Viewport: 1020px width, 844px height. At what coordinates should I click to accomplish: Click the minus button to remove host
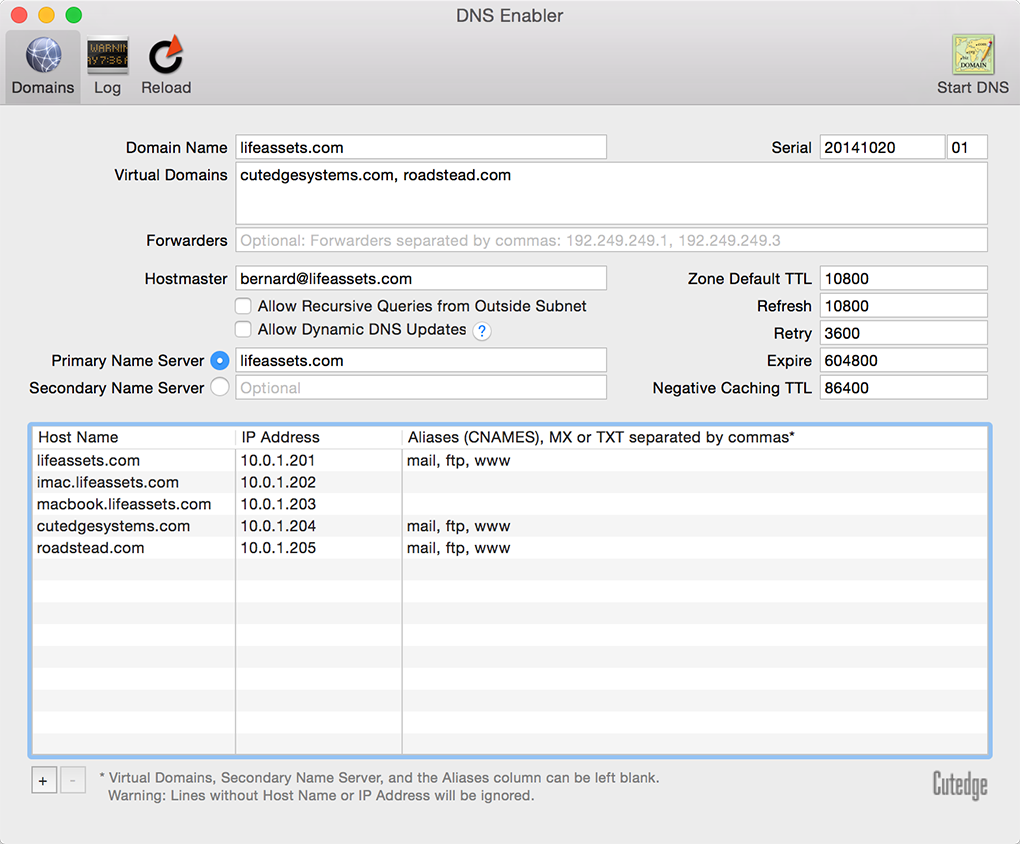(73, 780)
